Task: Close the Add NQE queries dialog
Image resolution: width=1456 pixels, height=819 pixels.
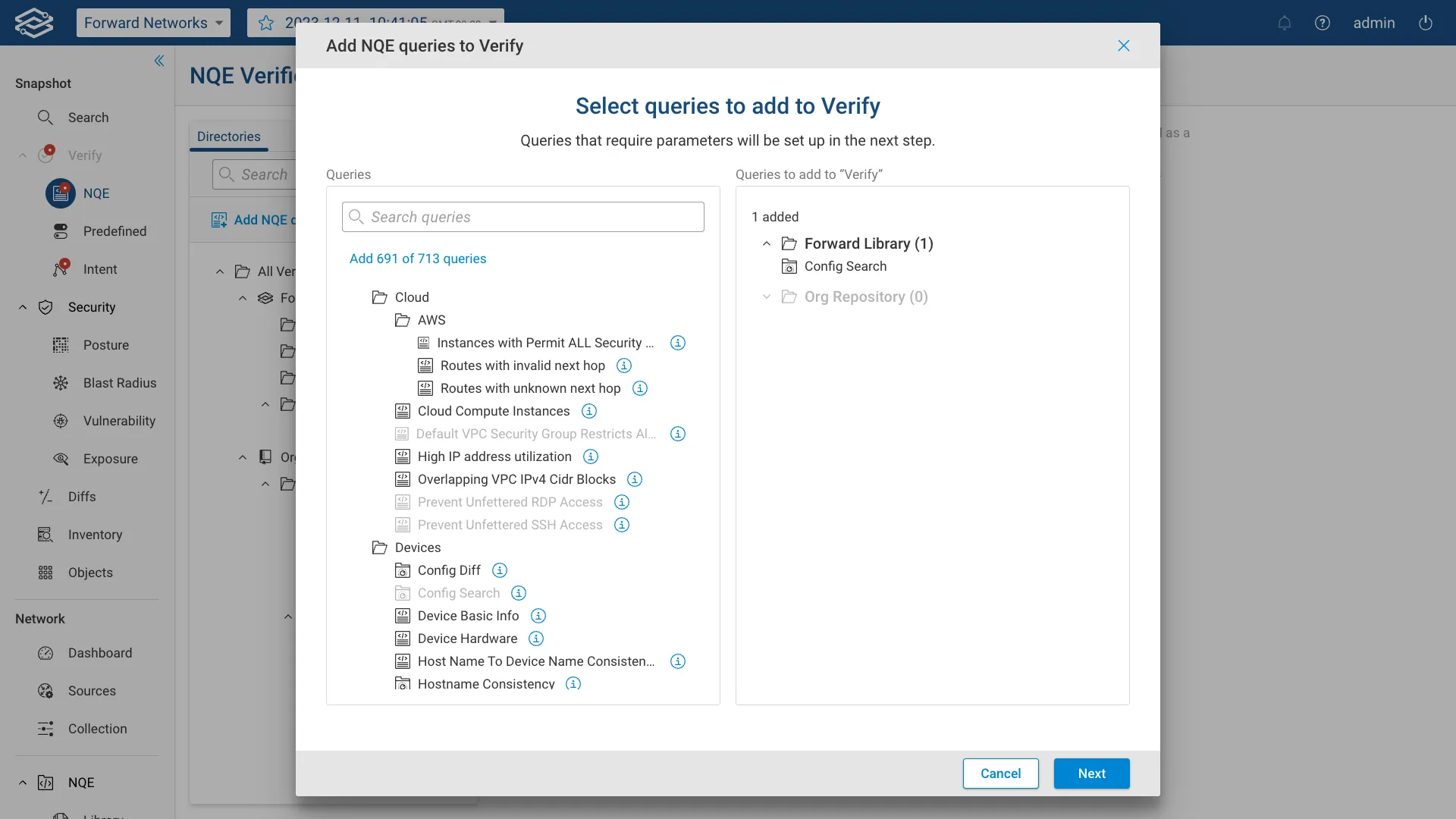Action: tap(1124, 45)
